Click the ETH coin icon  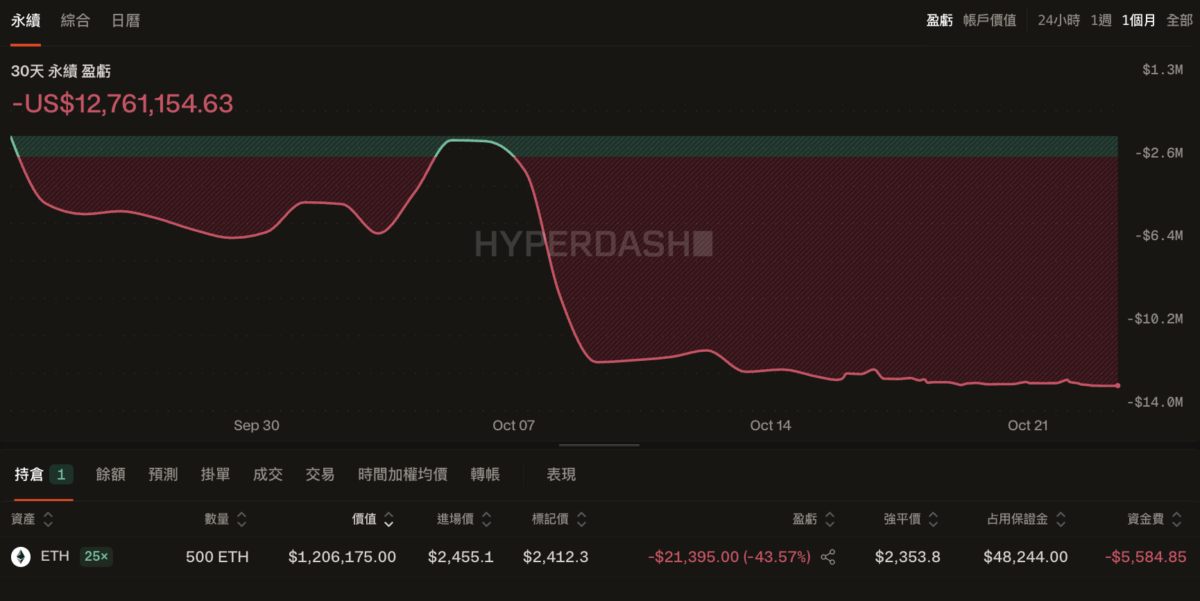click(21, 557)
